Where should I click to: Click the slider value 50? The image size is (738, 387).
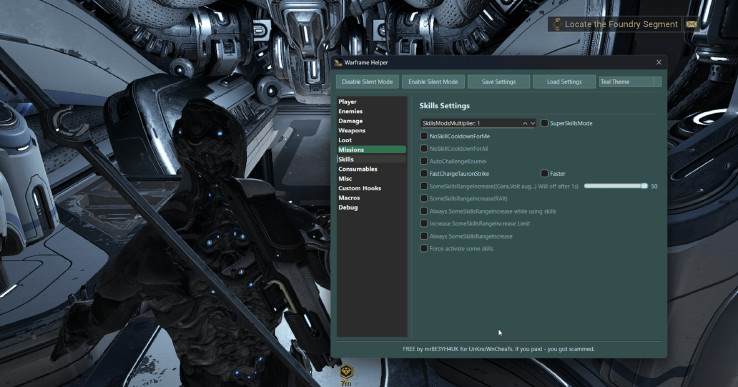click(x=654, y=186)
